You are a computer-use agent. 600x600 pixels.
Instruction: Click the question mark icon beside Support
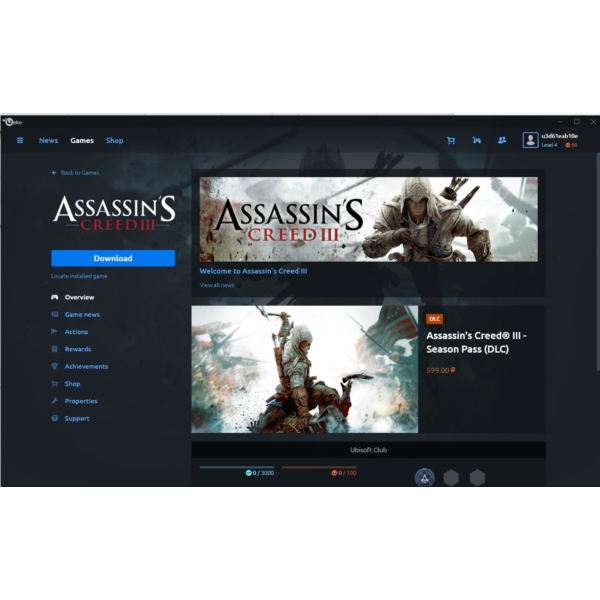coord(55,418)
